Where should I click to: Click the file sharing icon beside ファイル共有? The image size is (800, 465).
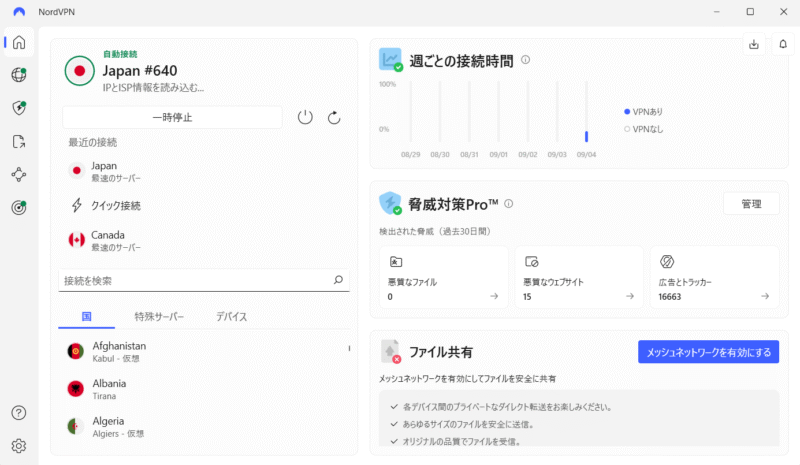coord(391,352)
